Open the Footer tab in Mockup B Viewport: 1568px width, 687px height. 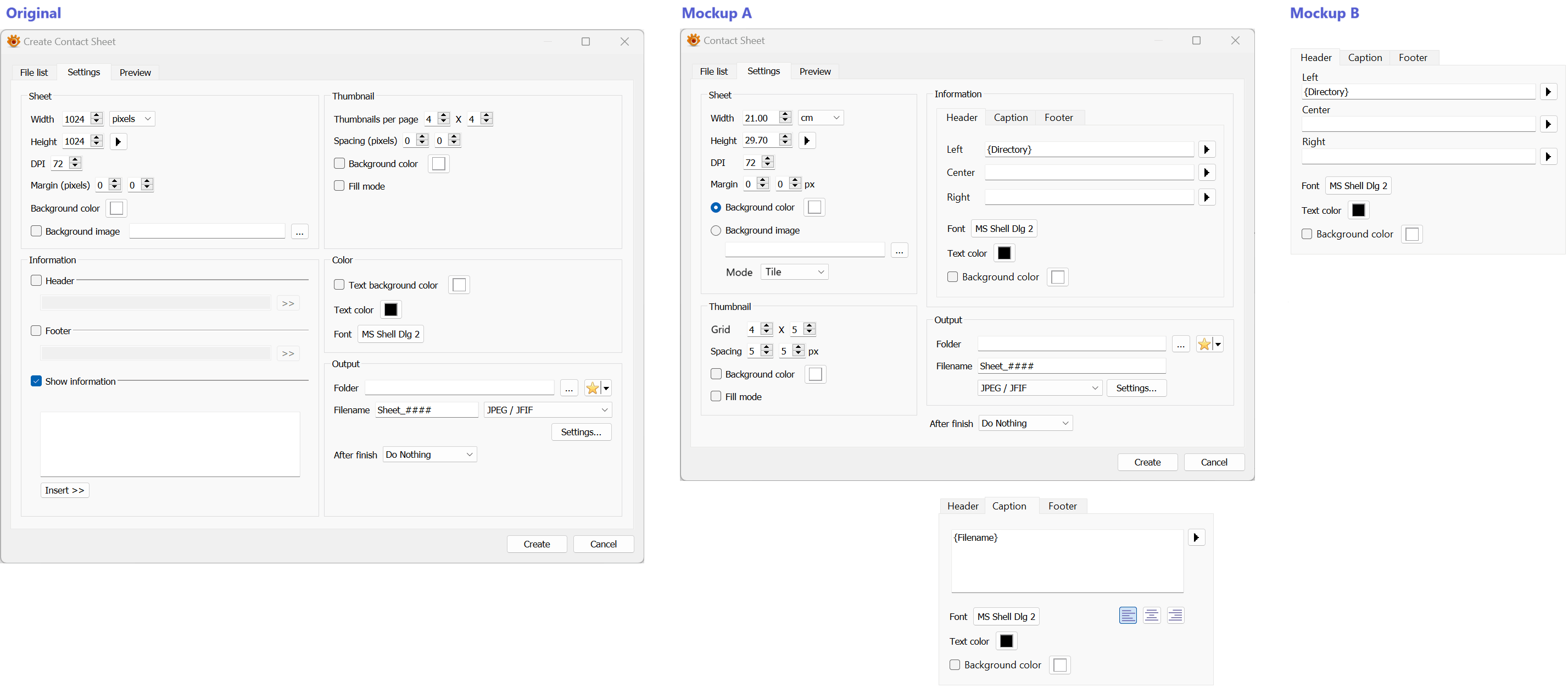pos(1412,58)
